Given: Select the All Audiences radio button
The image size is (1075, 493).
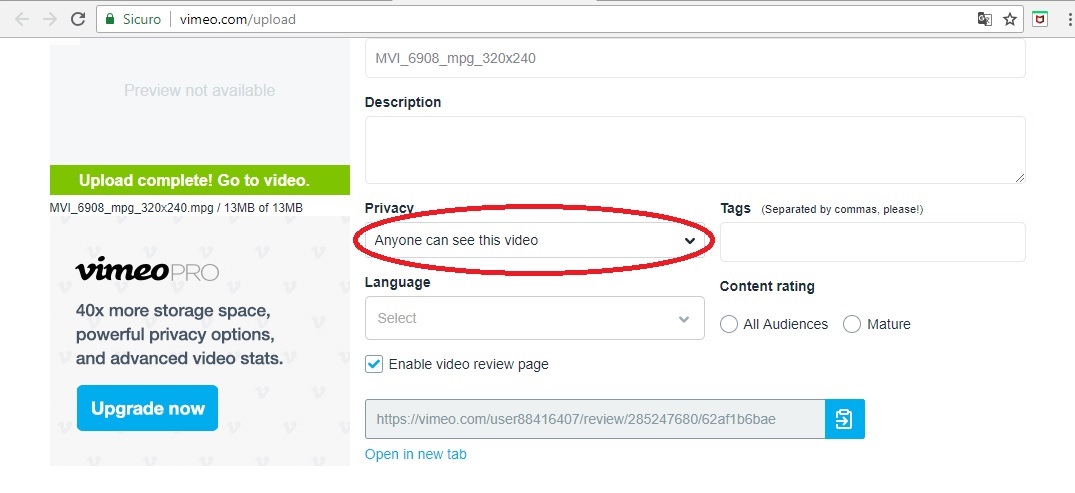Looking at the screenshot, I should [729, 324].
